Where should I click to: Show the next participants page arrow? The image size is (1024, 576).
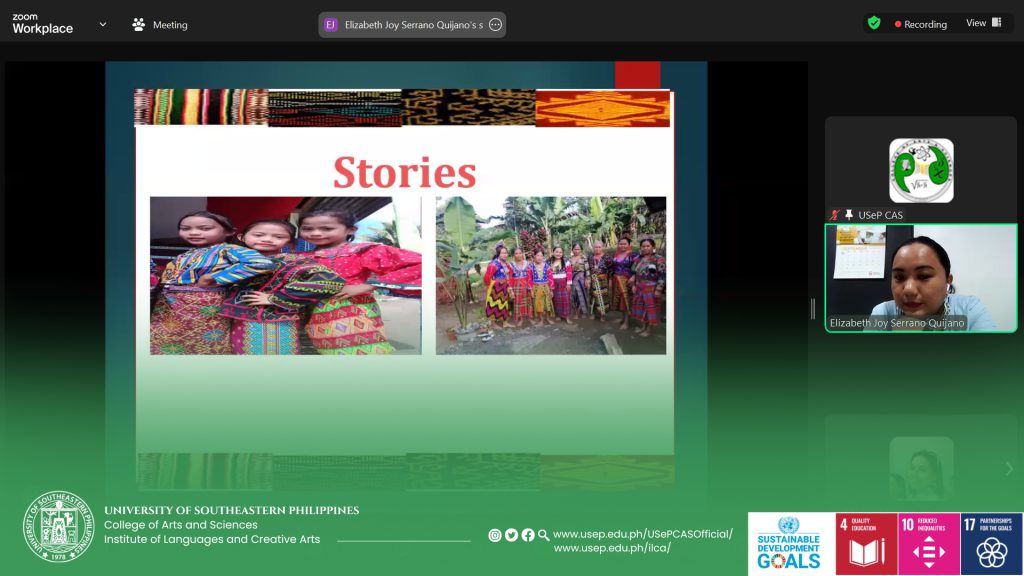coord(1009,468)
